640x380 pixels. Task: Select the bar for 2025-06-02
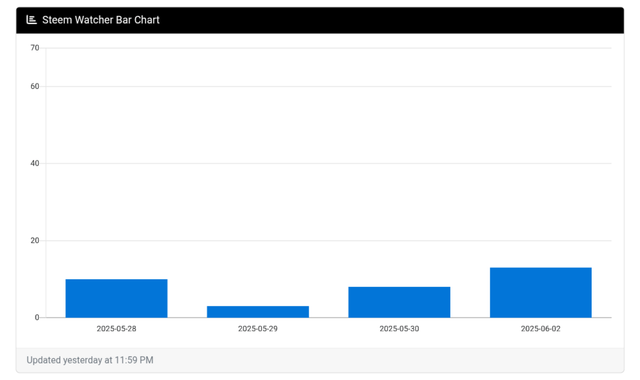pyautogui.click(x=541, y=293)
